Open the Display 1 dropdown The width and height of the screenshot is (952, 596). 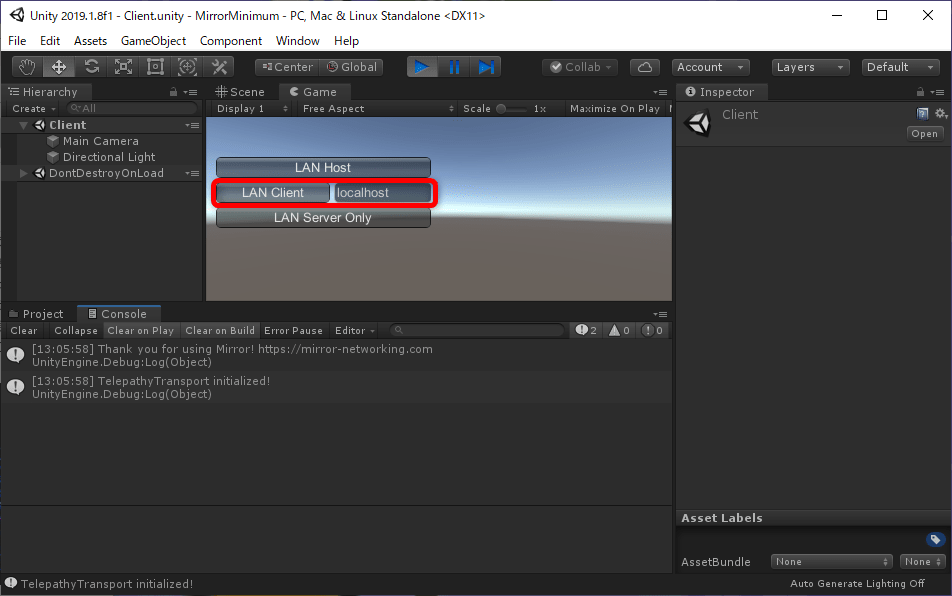(252, 108)
